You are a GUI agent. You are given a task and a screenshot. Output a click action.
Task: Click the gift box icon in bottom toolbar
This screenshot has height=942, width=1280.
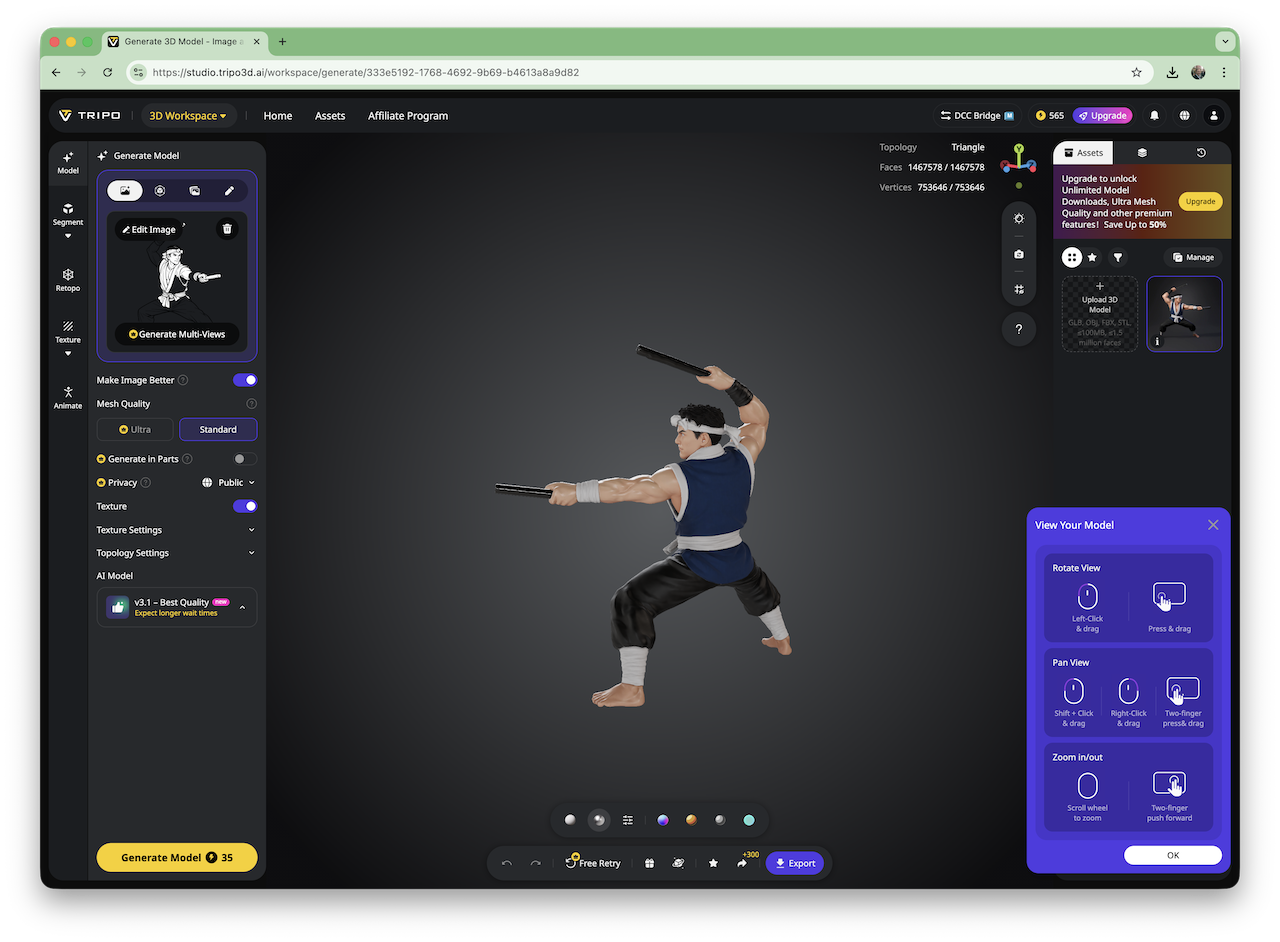649,863
